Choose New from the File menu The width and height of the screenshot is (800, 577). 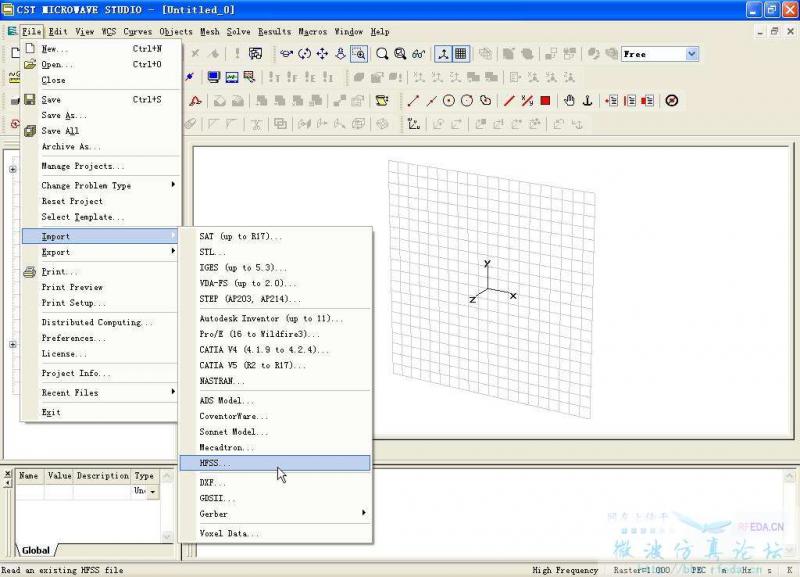[101, 49]
